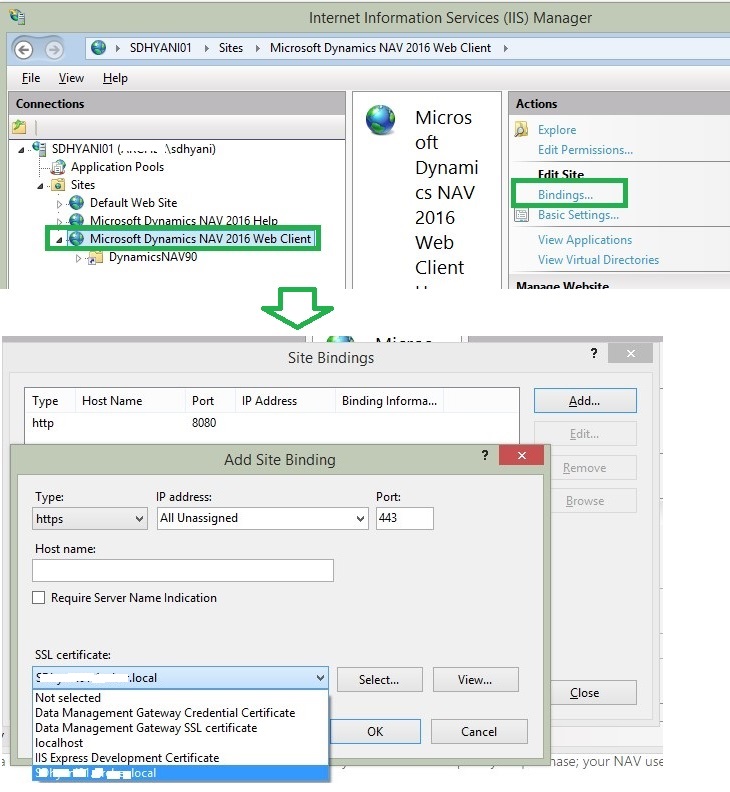The image size is (730, 792).
Task: Click the Sites folder icon
Action: [59, 185]
